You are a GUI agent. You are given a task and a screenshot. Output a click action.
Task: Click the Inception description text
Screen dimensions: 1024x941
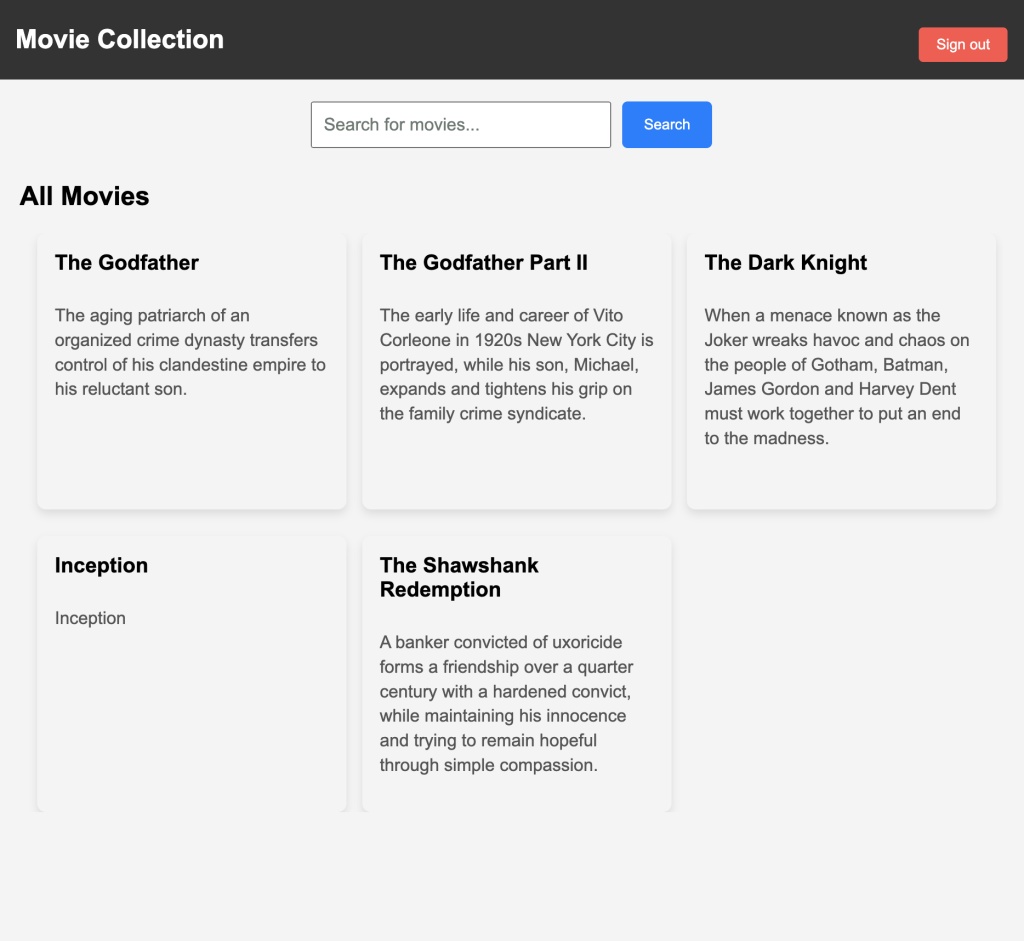pos(90,618)
